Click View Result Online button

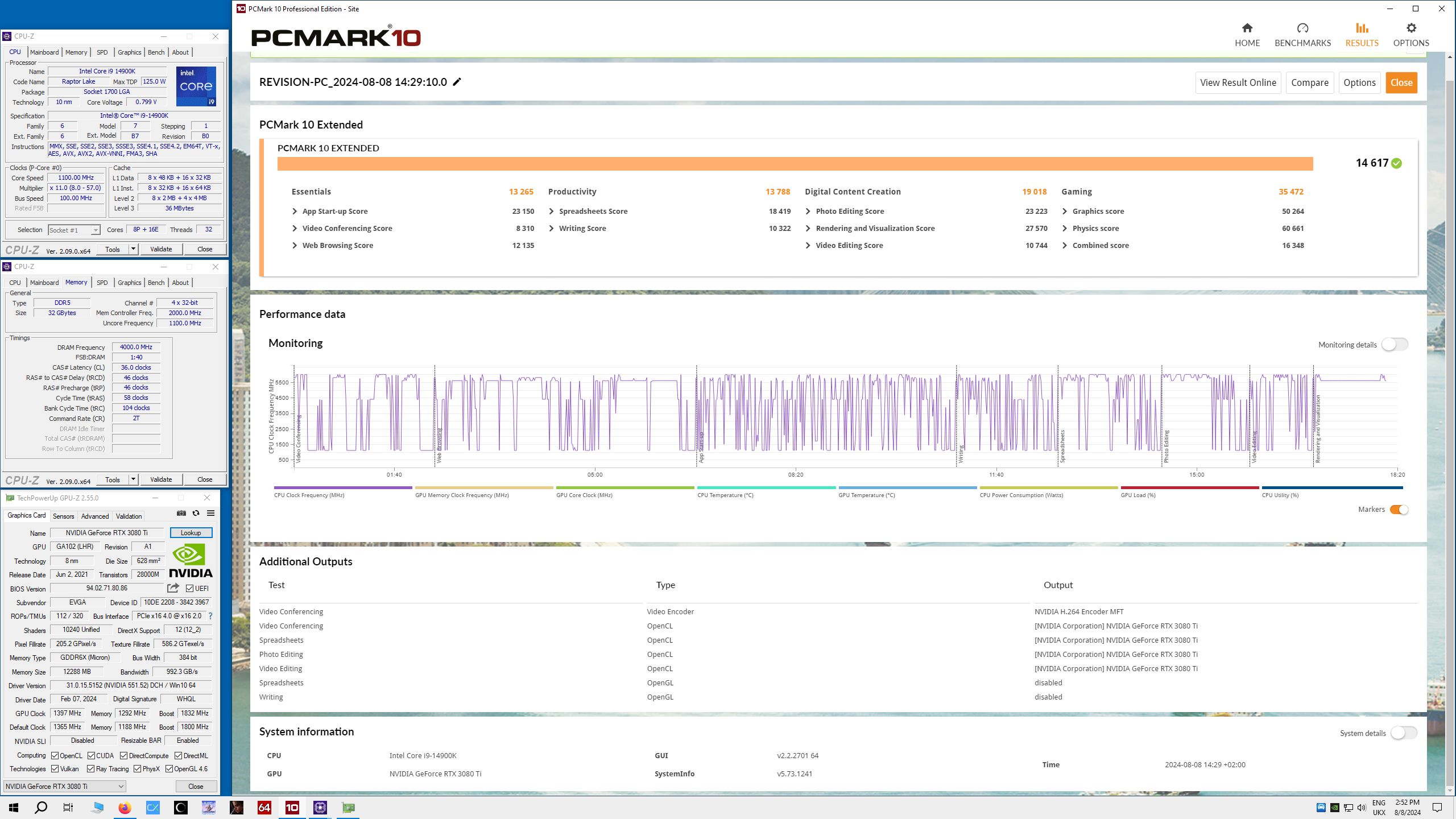coord(1238,82)
